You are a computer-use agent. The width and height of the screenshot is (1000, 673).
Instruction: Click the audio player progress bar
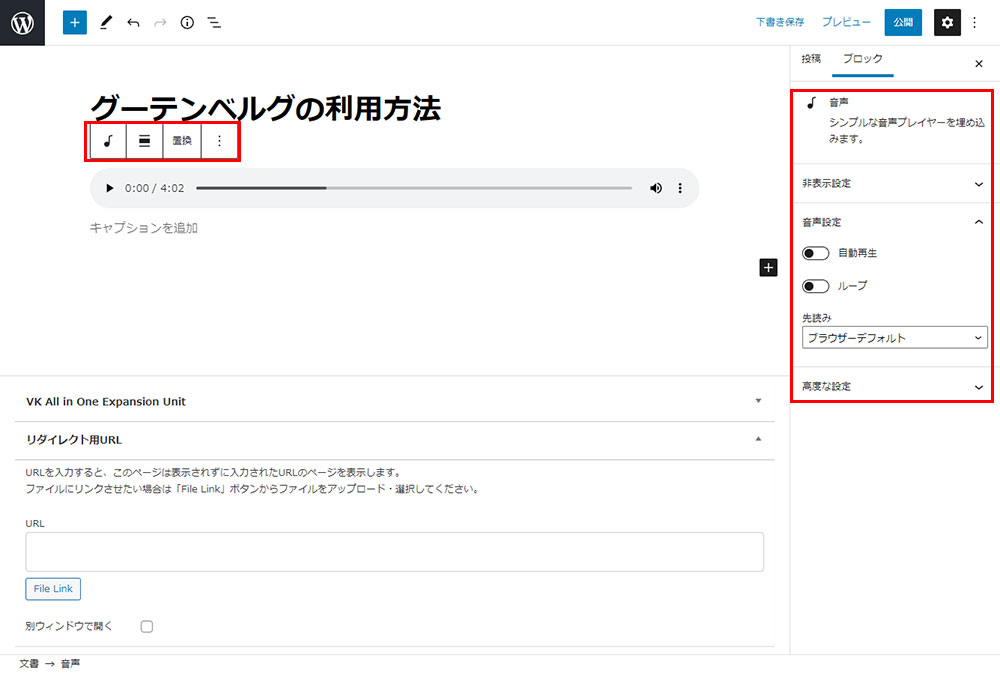[x=413, y=188]
